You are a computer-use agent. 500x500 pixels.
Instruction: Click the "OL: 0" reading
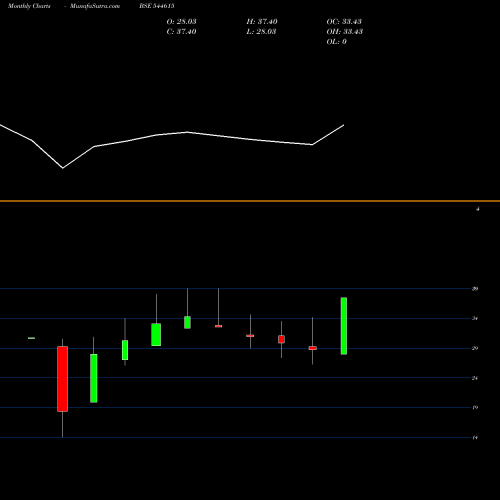click(336, 42)
